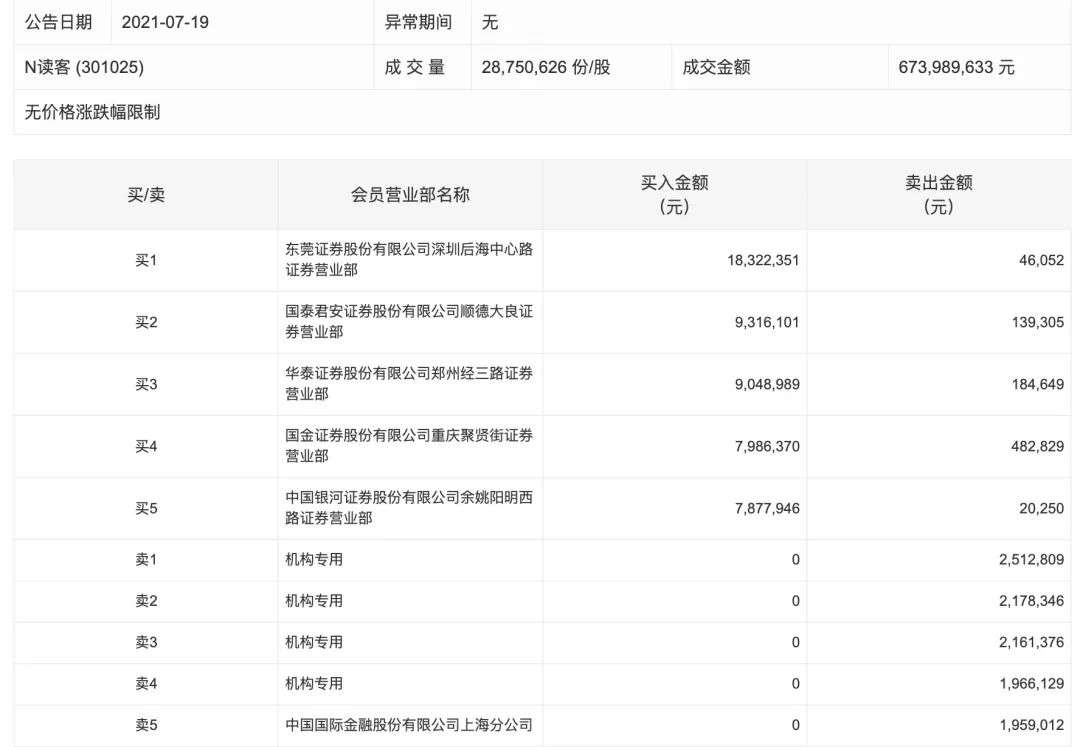Click 机构专用 in the 卖1 row
This screenshot has width=1080, height=747.
314,560
